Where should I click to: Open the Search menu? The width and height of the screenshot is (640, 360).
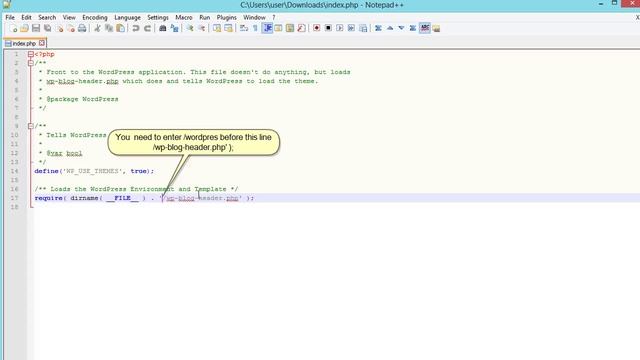tap(47, 18)
